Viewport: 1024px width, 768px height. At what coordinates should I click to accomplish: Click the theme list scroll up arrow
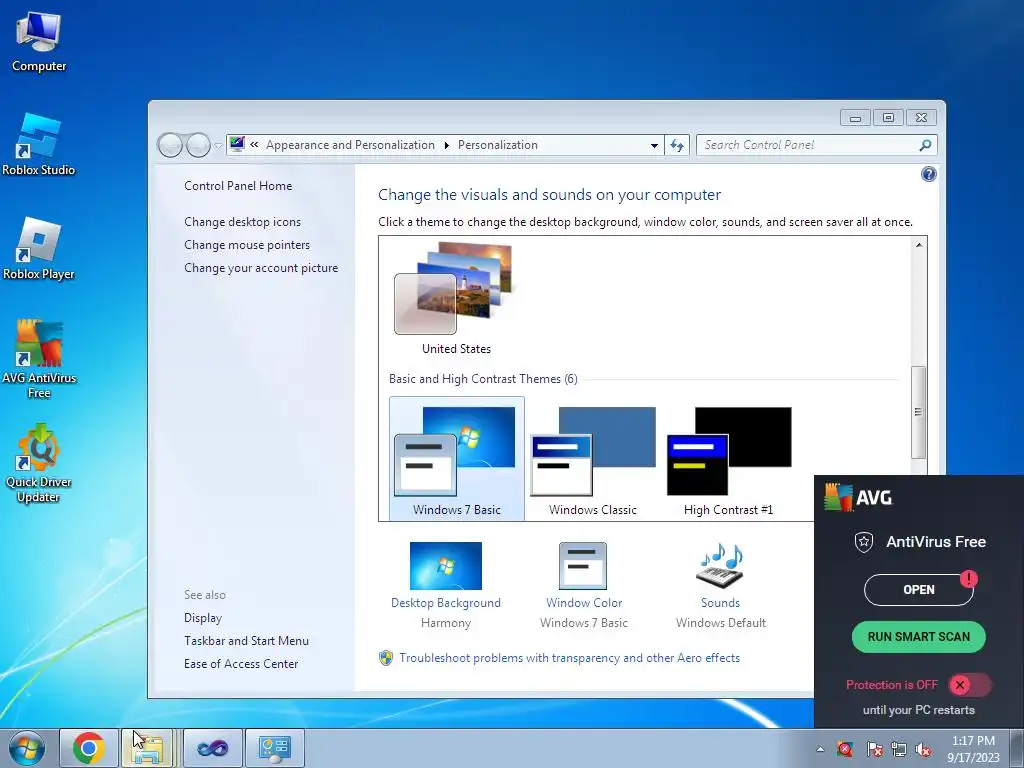click(x=919, y=245)
